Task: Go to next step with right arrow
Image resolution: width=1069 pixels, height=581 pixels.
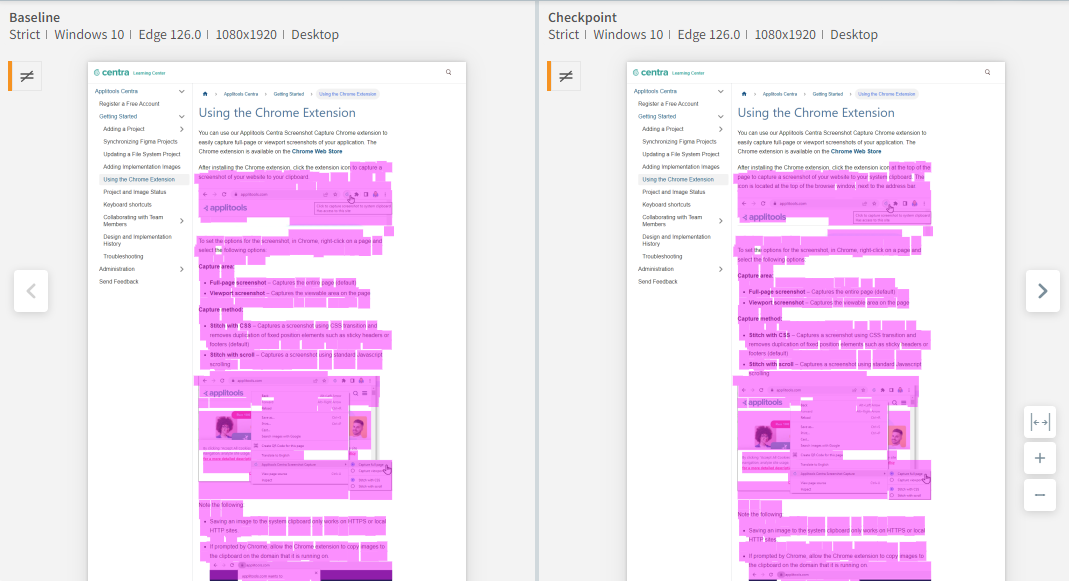Action: pyautogui.click(x=1042, y=291)
